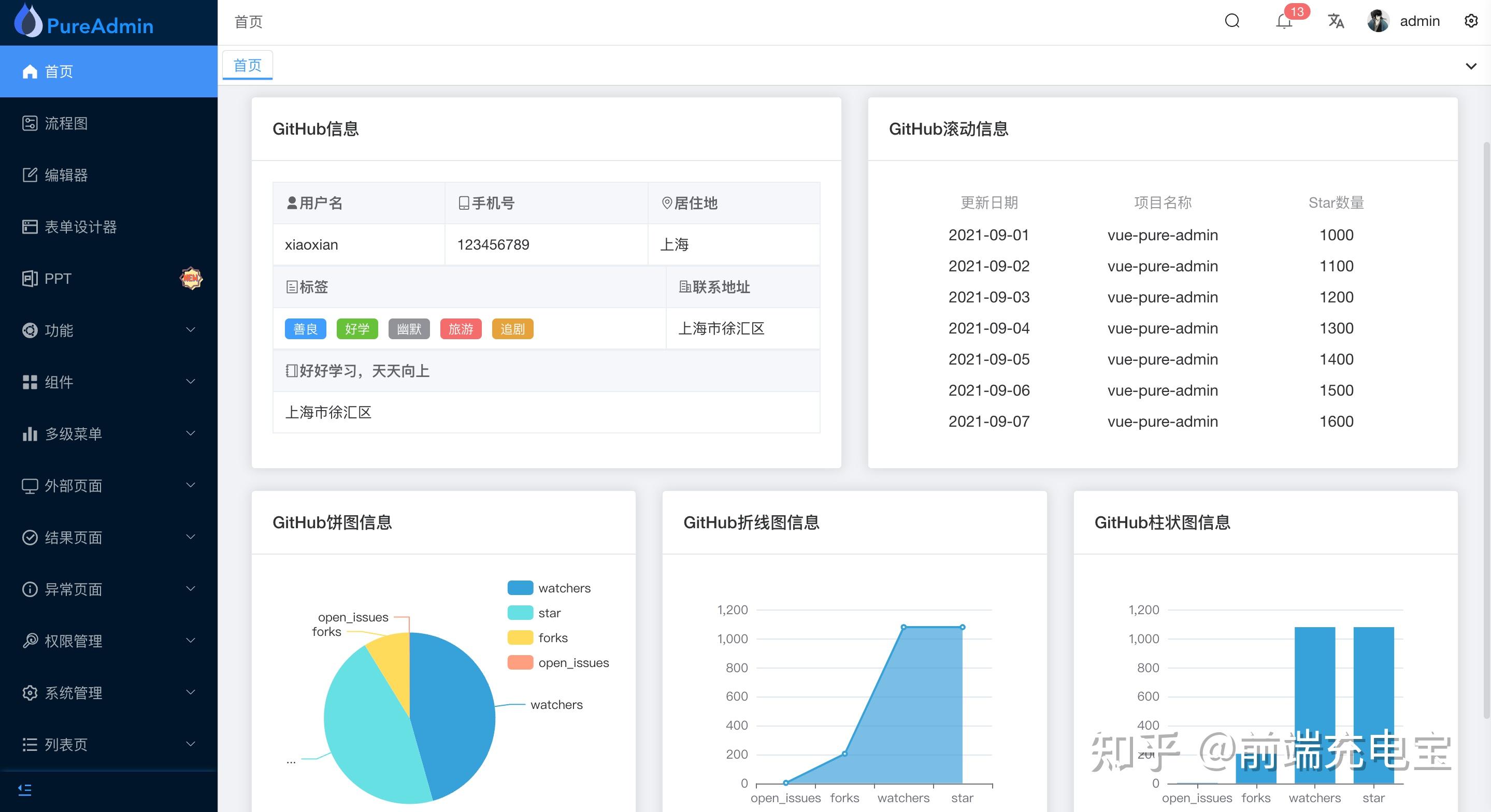Open the settings gear in header
1491x812 pixels.
point(1471,21)
